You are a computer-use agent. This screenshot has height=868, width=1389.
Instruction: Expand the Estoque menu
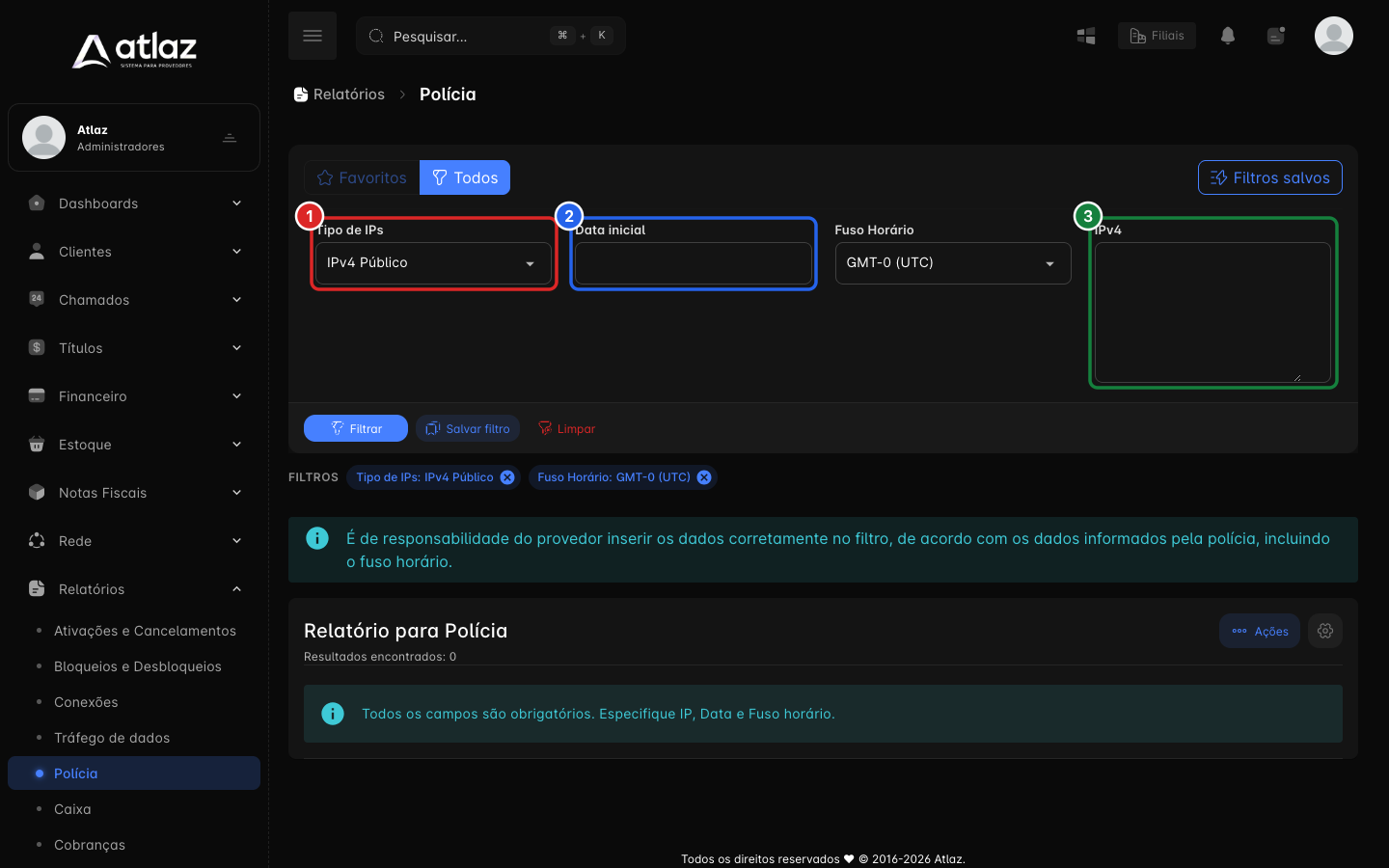point(134,445)
